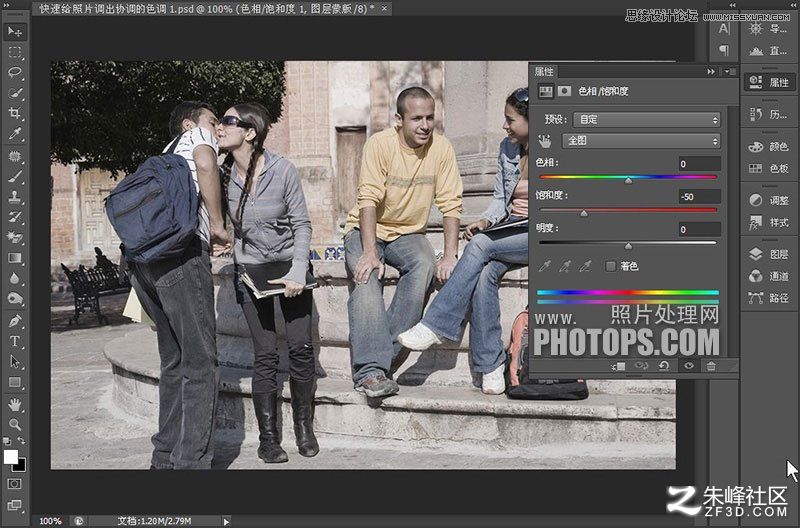Screen dimensions: 800x528
Task: Select the Crop tool
Action: pos(15,113)
